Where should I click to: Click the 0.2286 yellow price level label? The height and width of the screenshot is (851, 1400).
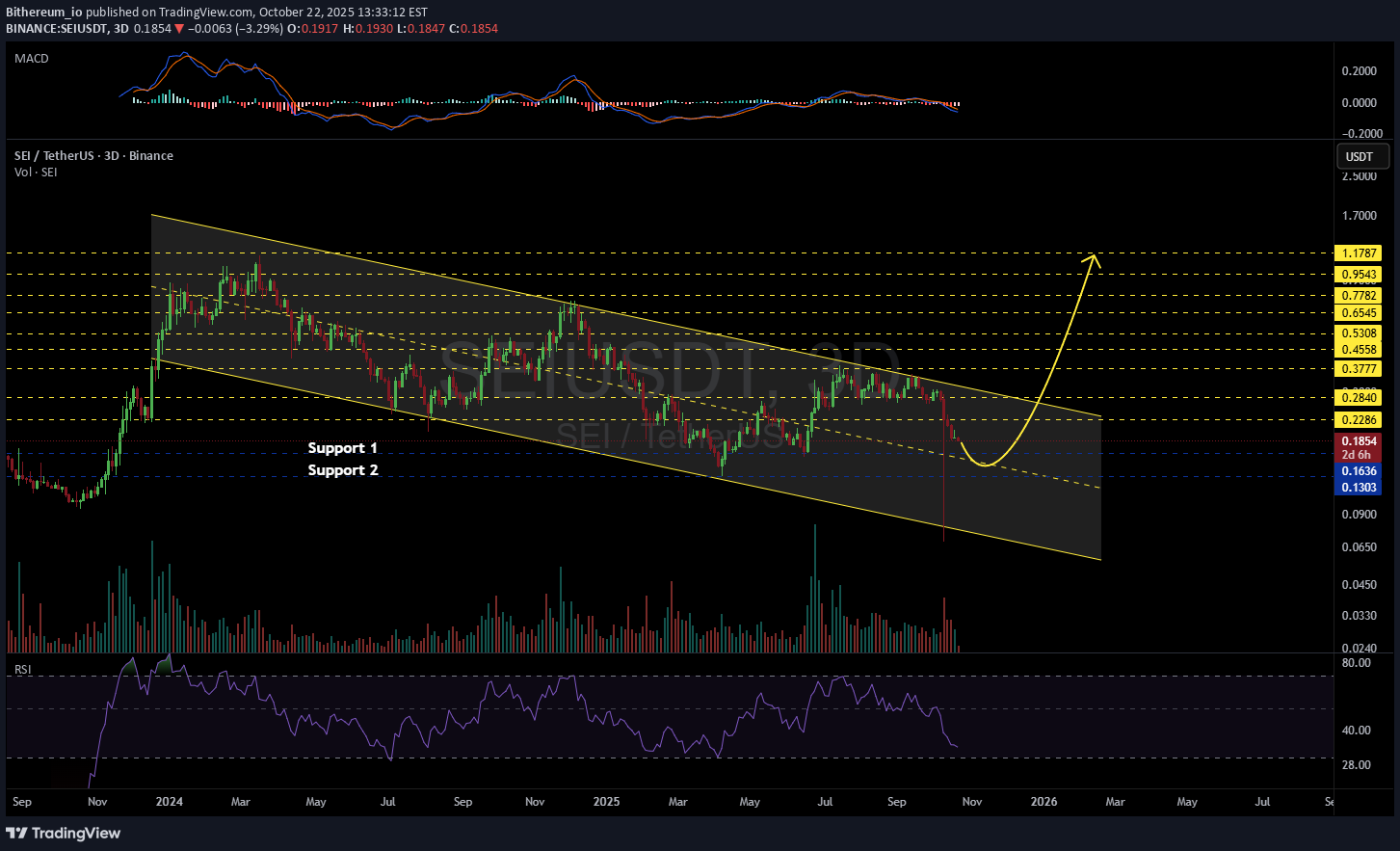click(x=1359, y=420)
